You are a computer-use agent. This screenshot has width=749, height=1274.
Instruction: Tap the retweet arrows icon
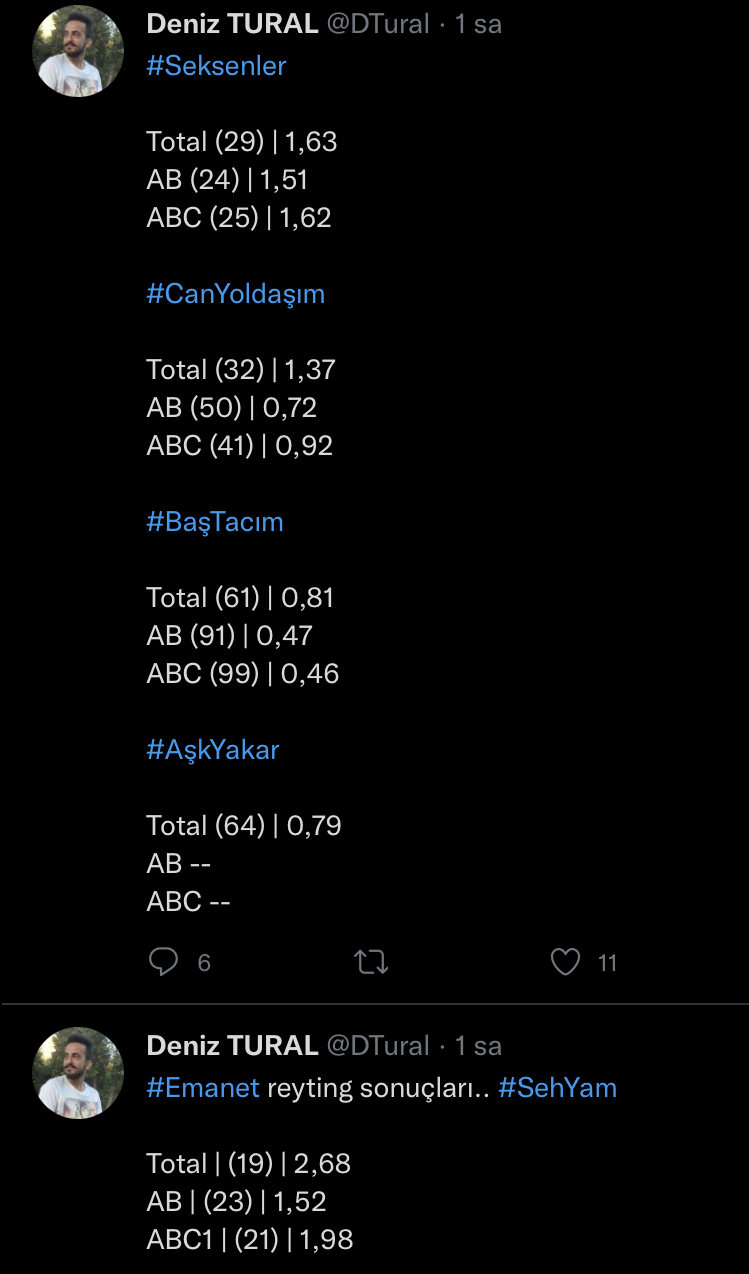(x=371, y=963)
